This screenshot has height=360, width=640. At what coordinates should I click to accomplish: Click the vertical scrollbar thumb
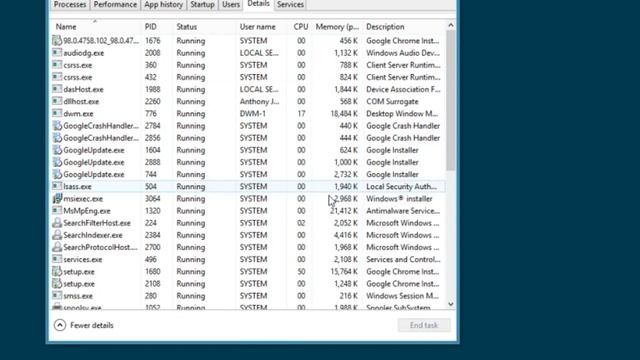(451, 100)
